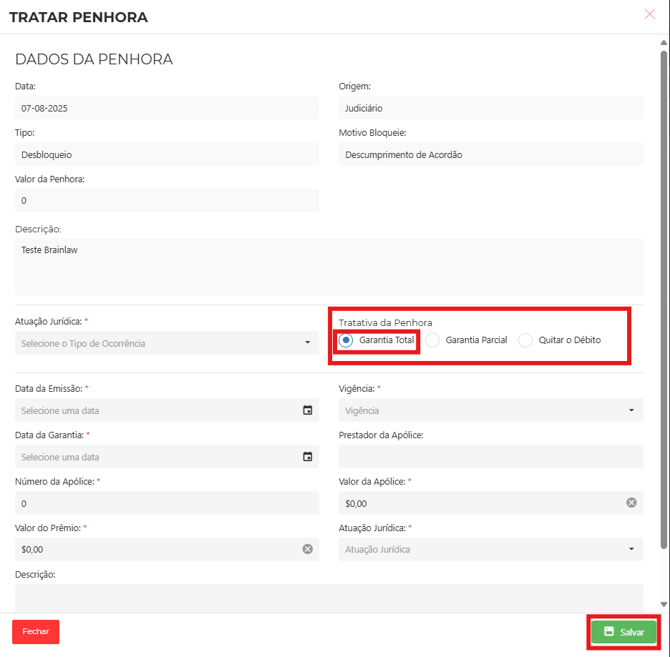Viewport: 670px width, 657px height.
Task: Click the Valor da Penhora field
Action: point(166,201)
